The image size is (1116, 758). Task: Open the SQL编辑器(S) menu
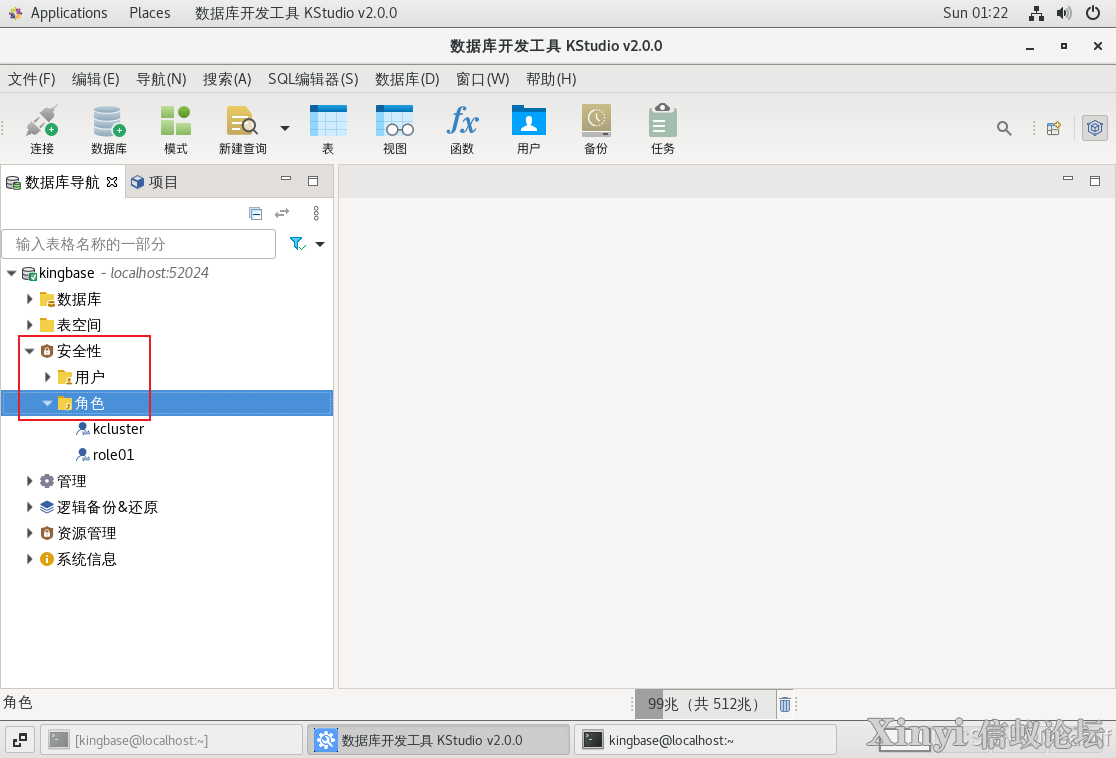313,79
